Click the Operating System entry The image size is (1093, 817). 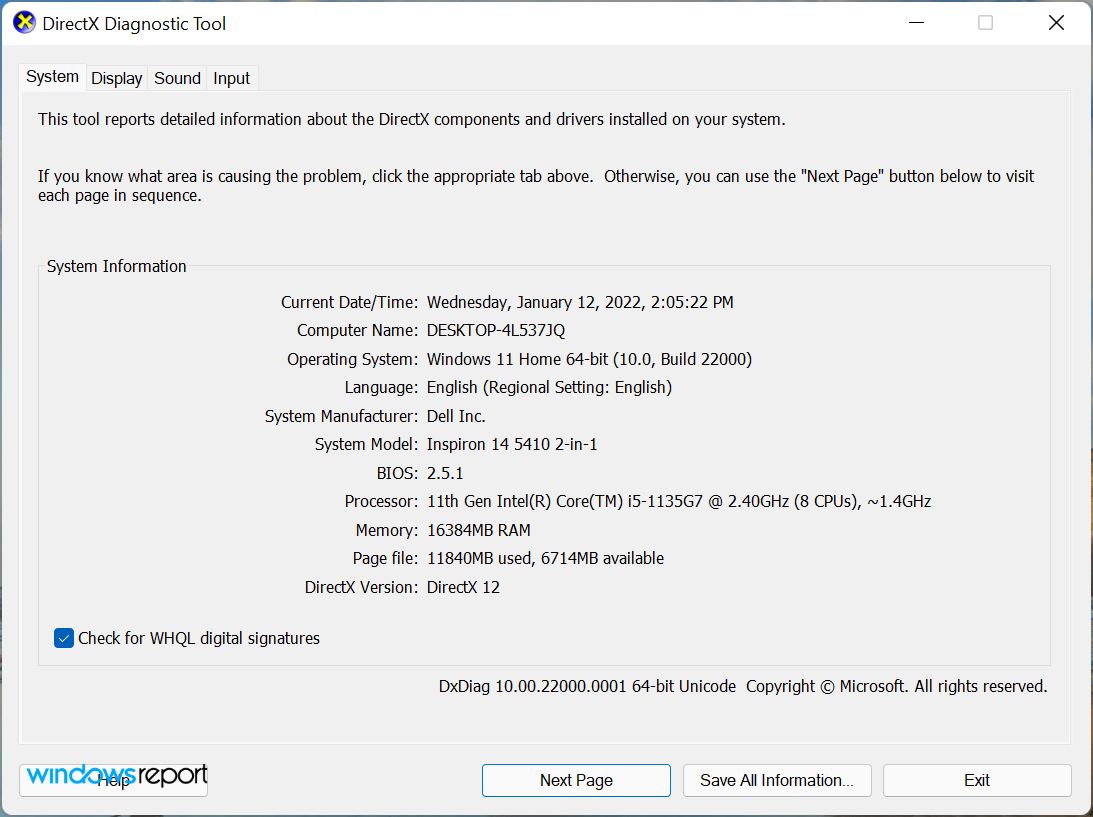(588, 358)
